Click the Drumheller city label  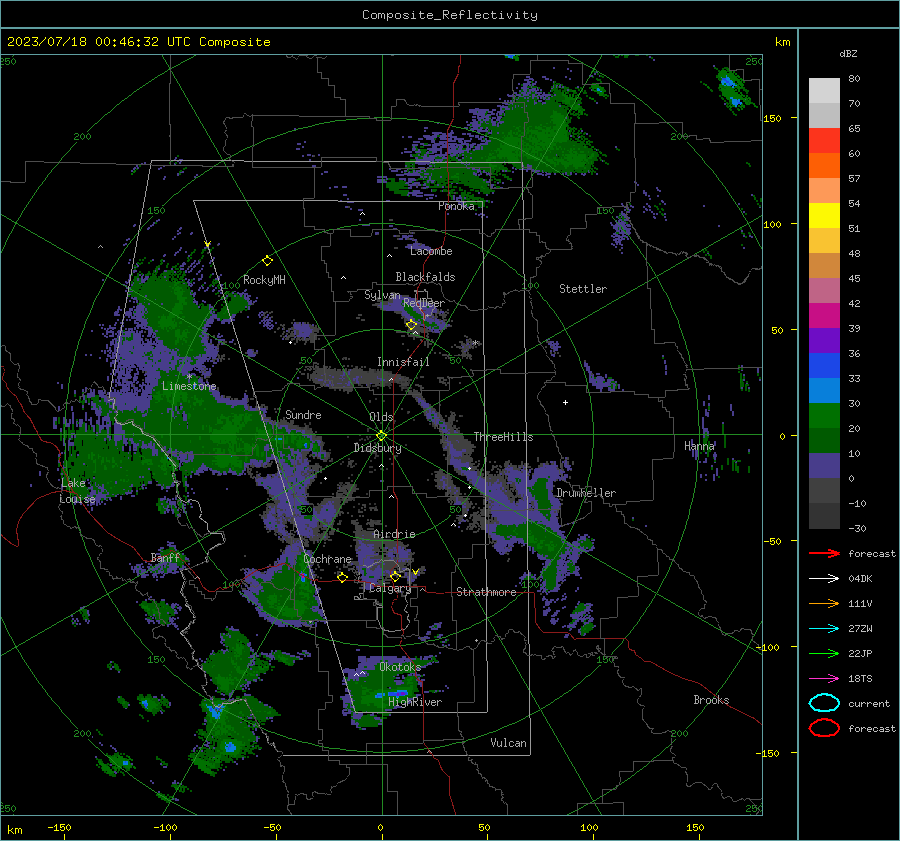pos(586,493)
